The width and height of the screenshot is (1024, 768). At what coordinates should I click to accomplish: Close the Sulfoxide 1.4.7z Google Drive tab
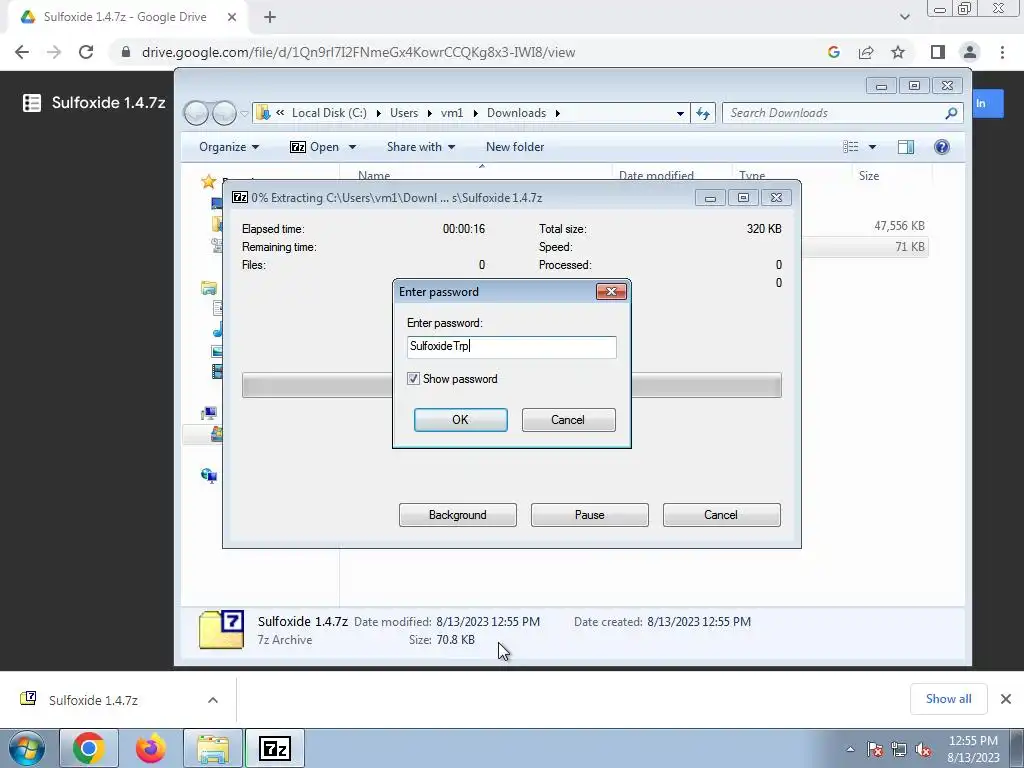pos(232,17)
